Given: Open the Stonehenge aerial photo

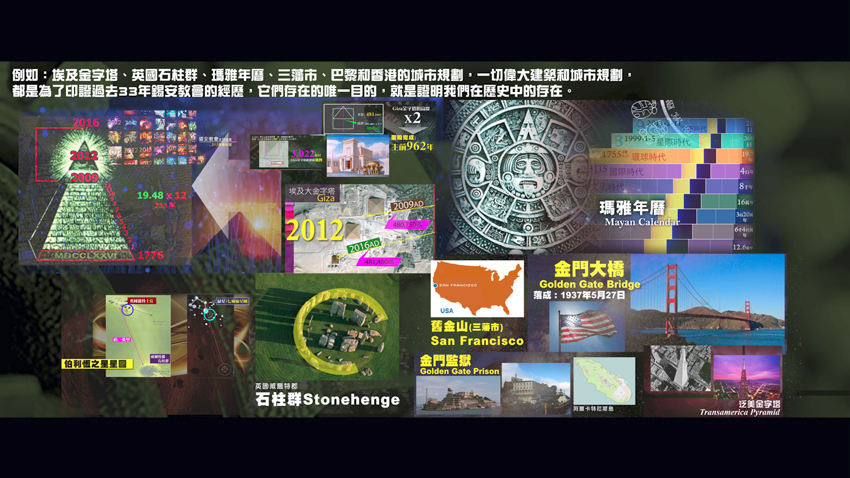Looking at the screenshot, I should point(327,327).
